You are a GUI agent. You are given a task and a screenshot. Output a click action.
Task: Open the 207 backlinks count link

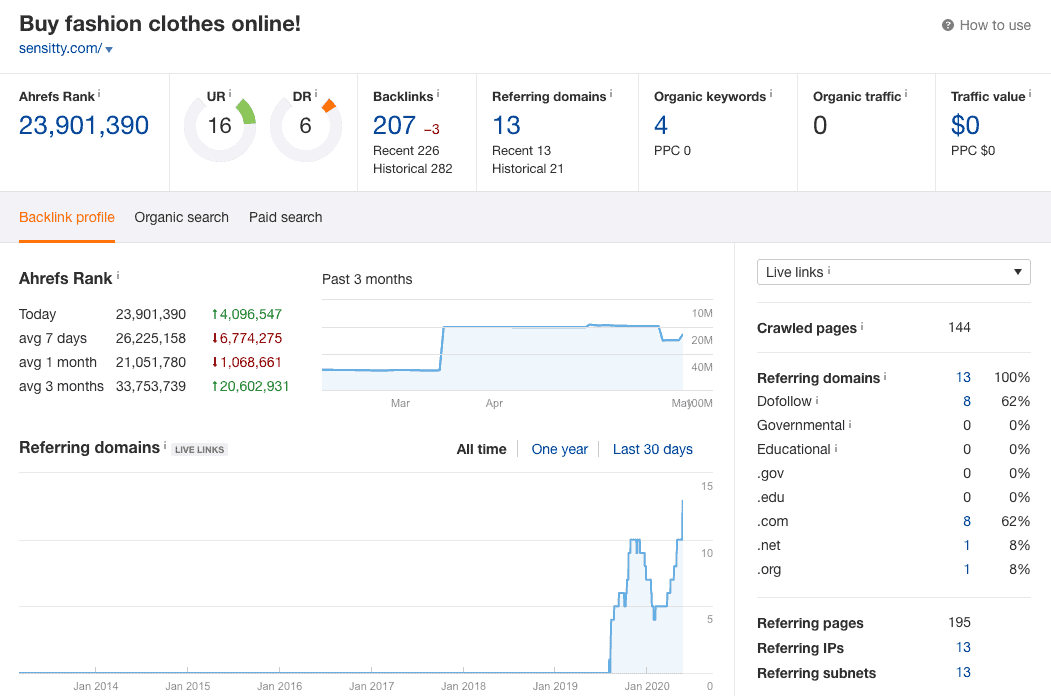(x=394, y=125)
